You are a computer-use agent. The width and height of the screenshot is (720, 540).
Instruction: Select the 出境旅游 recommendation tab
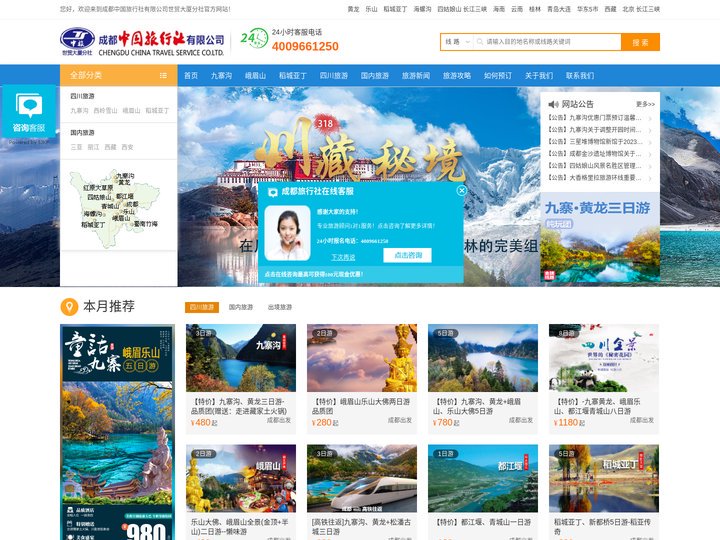[x=280, y=307]
